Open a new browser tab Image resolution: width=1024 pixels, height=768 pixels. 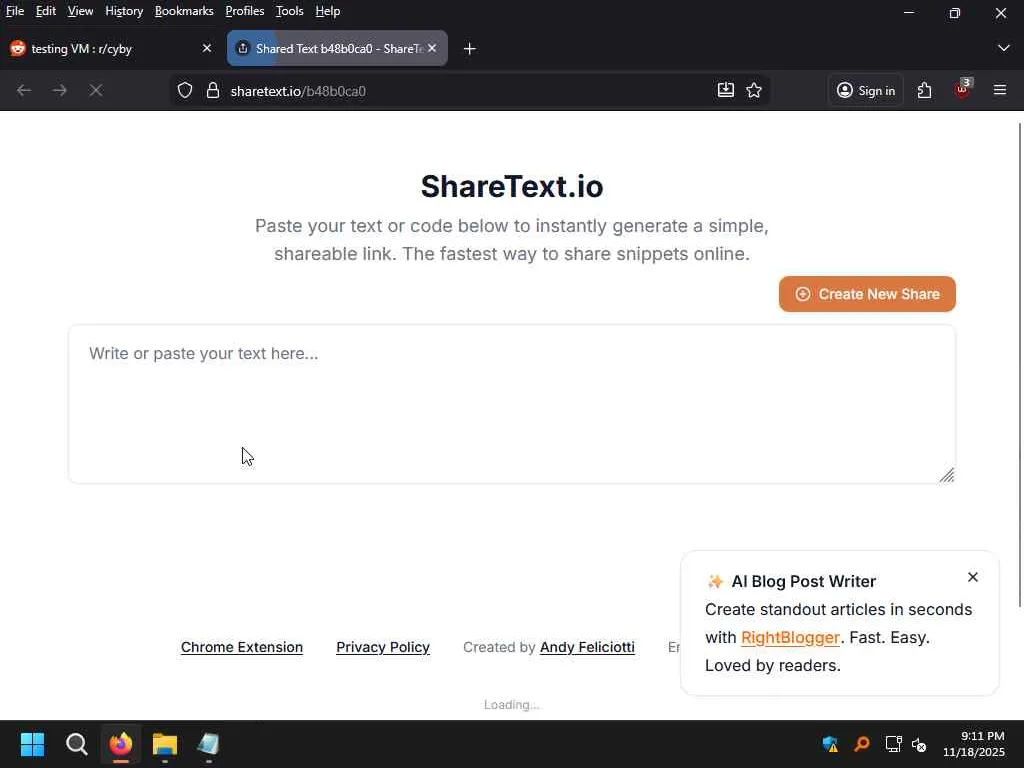[470, 49]
